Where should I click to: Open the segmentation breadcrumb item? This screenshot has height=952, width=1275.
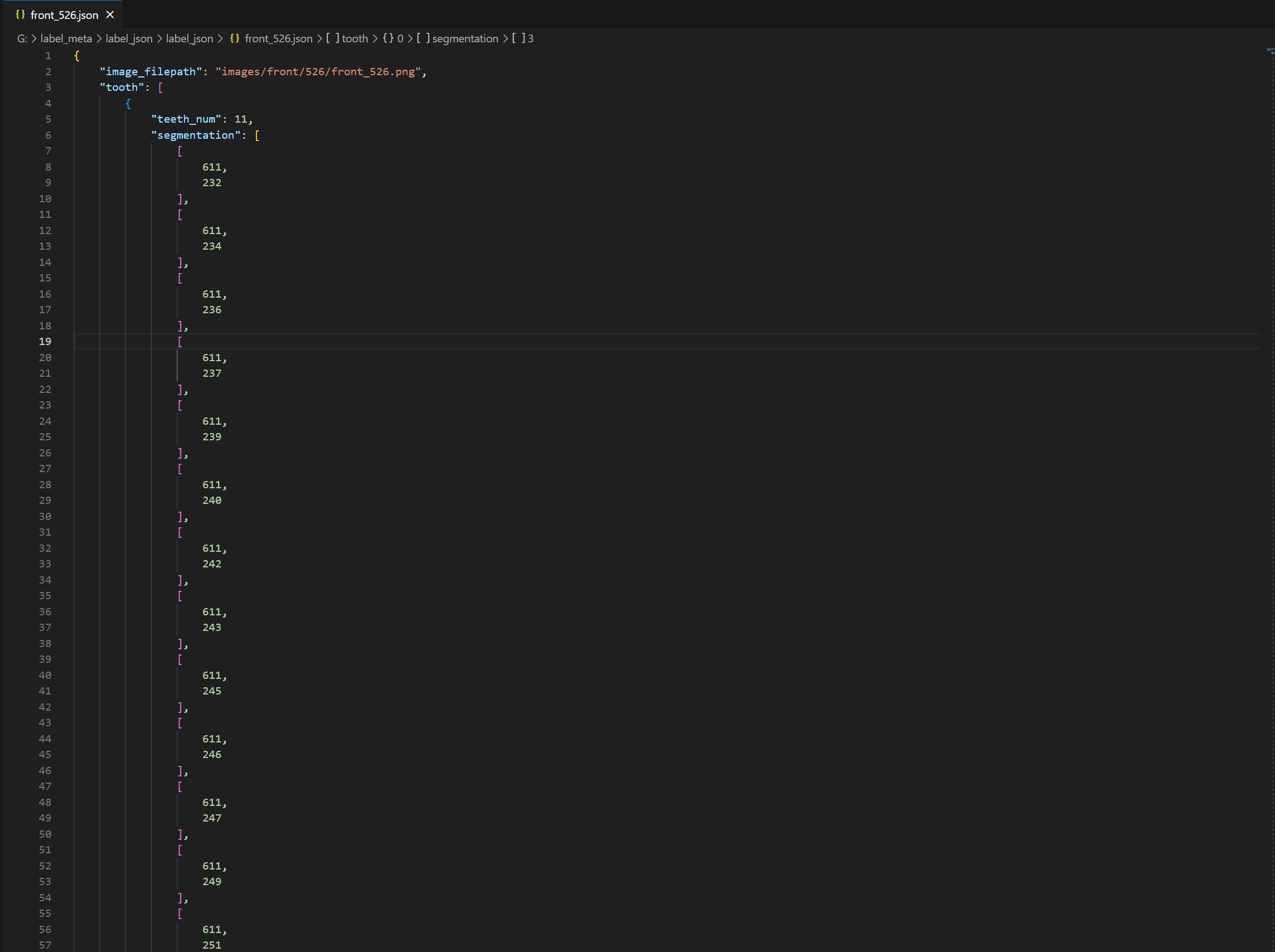[x=464, y=38]
